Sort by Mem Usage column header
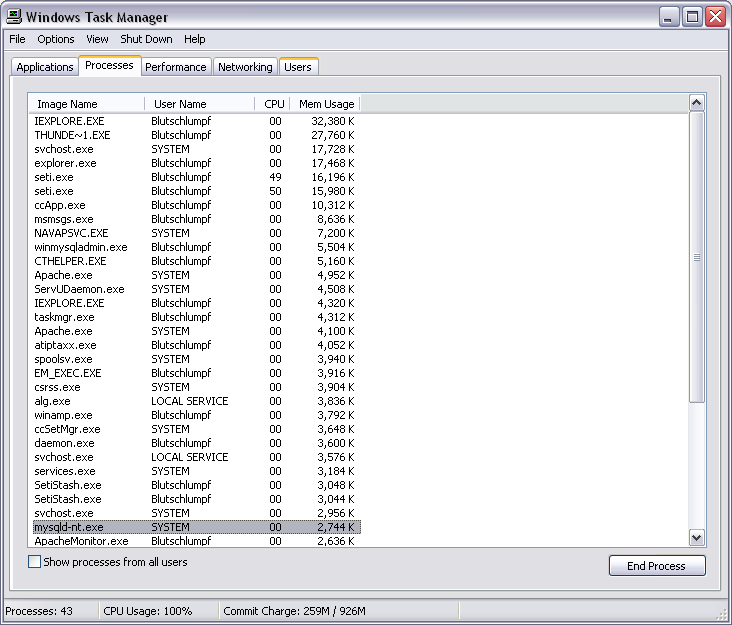732x625 pixels. [x=325, y=104]
